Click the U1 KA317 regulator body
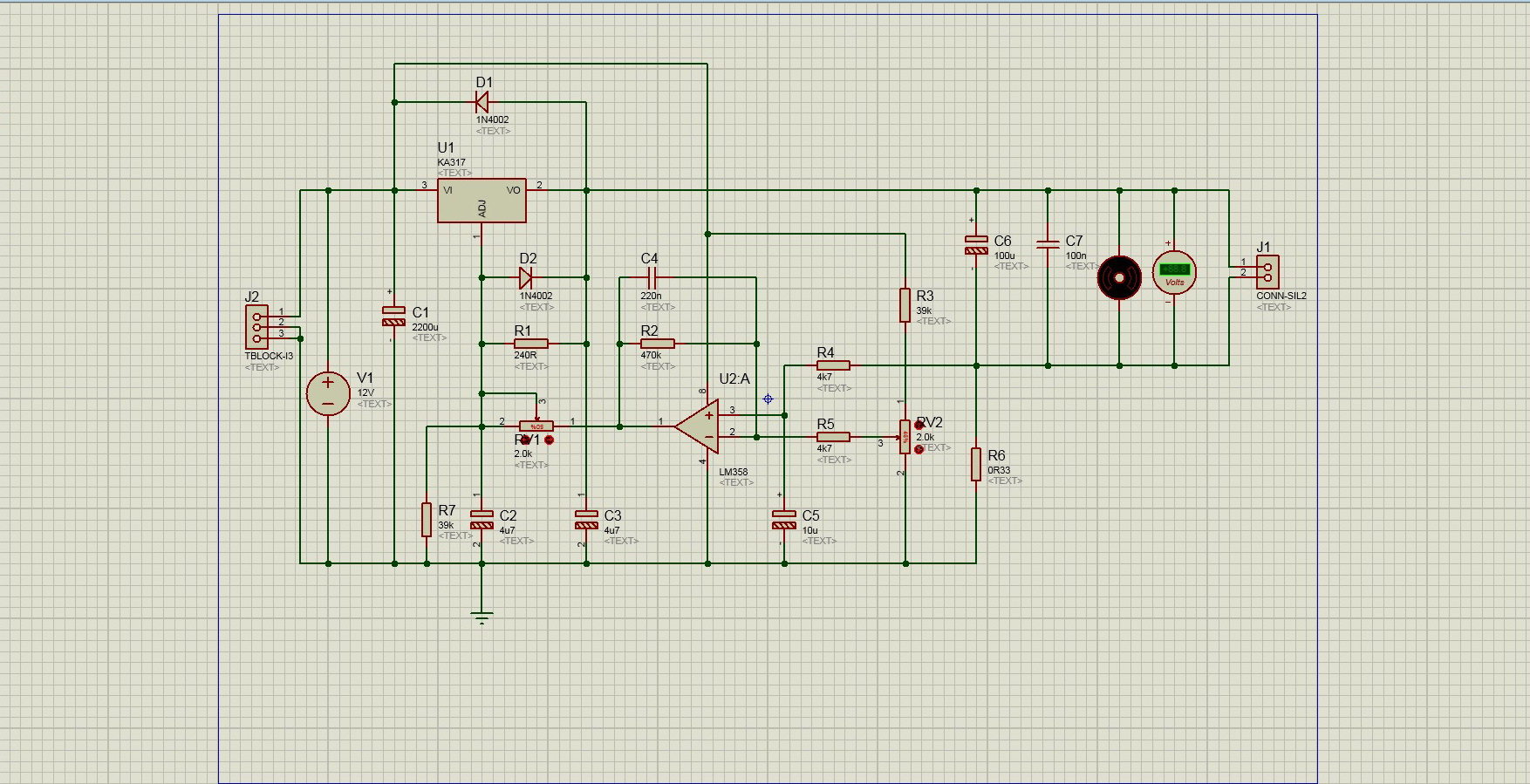Image resolution: width=1530 pixels, height=784 pixels. pyautogui.click(x=482, y=201)
